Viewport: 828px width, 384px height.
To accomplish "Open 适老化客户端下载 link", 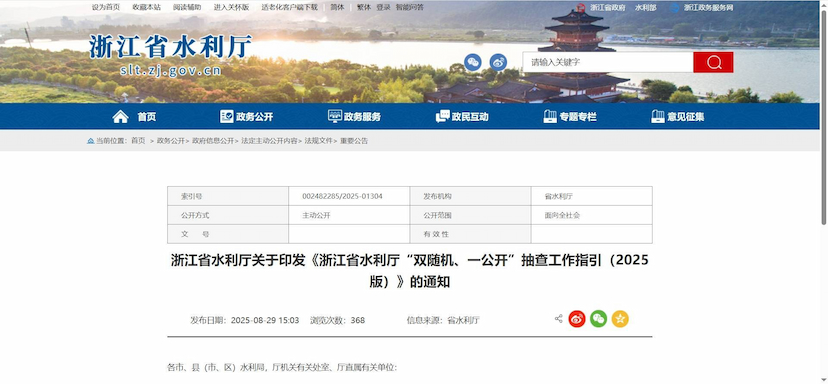I will coord(289,7).
